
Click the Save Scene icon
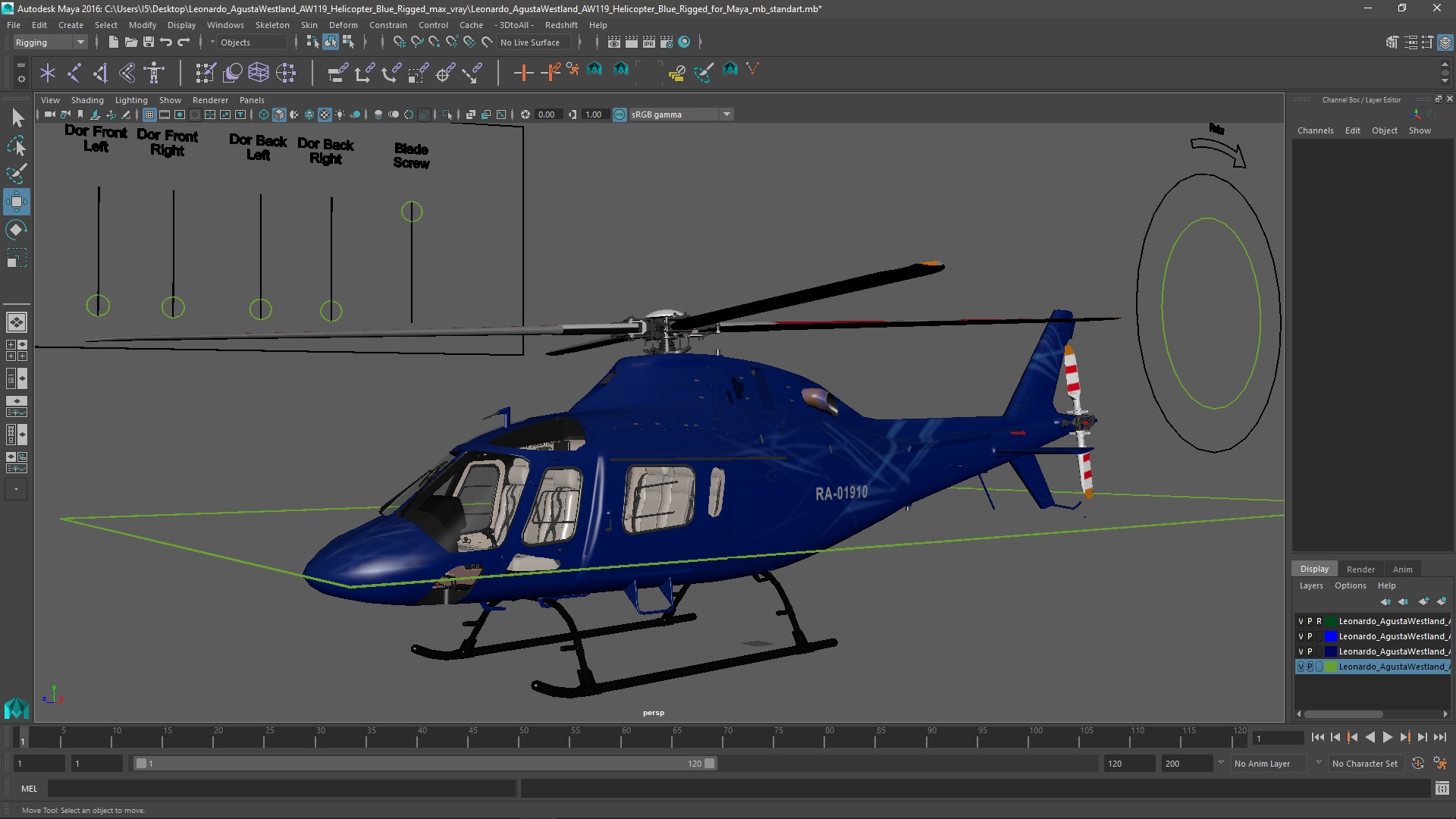148,42
